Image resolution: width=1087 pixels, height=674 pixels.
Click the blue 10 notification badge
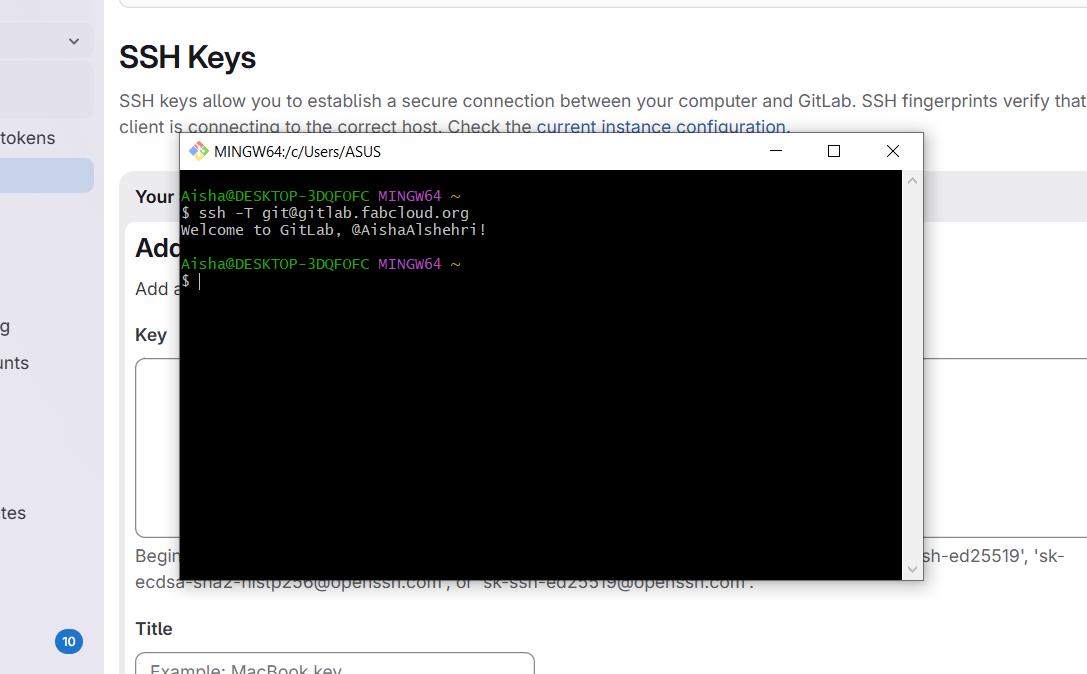69,641
